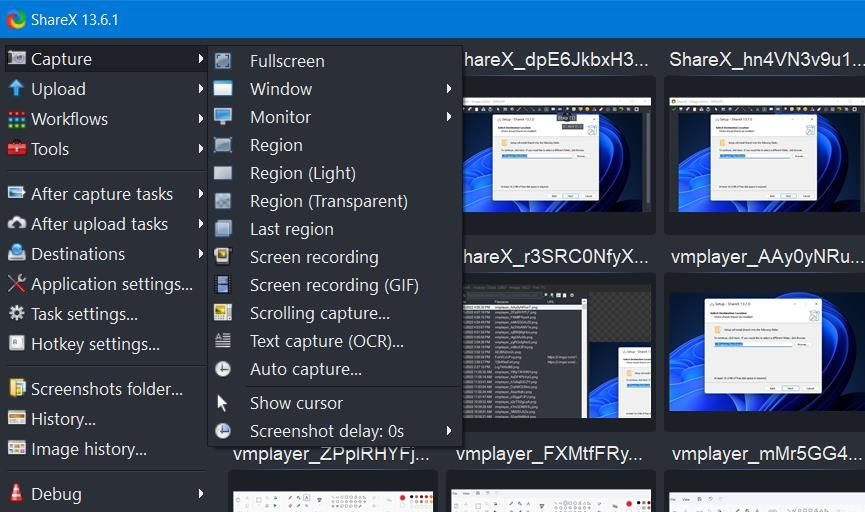
Task: Click file name vmplayer_mMr5GG4...
Action: pos(768,454)
